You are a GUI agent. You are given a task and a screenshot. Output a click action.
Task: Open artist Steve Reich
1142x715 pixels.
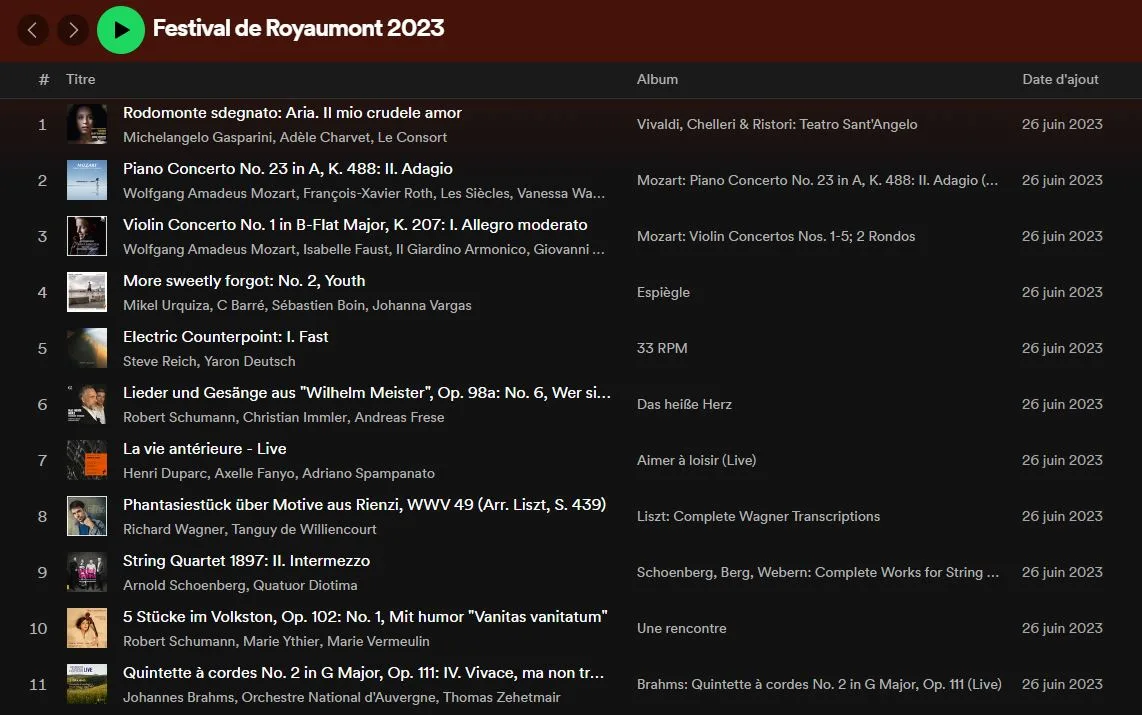(x=159, y=361)
